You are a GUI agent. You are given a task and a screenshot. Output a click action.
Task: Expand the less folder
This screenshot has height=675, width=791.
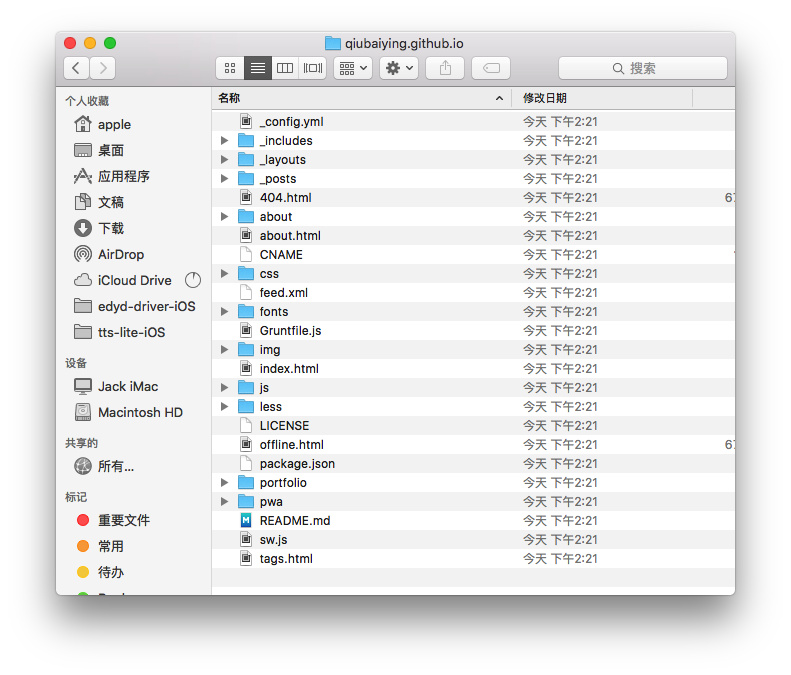pyautogui.click(x=224, y=407)
